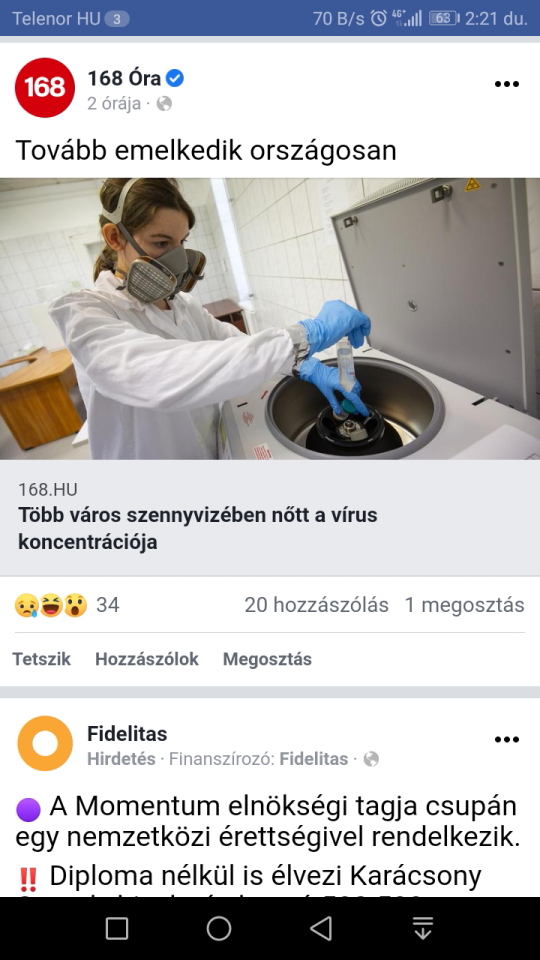Tap the Android recent apps square button
Viewport: 540px width, 960px height.
click(x=117, y=928)
